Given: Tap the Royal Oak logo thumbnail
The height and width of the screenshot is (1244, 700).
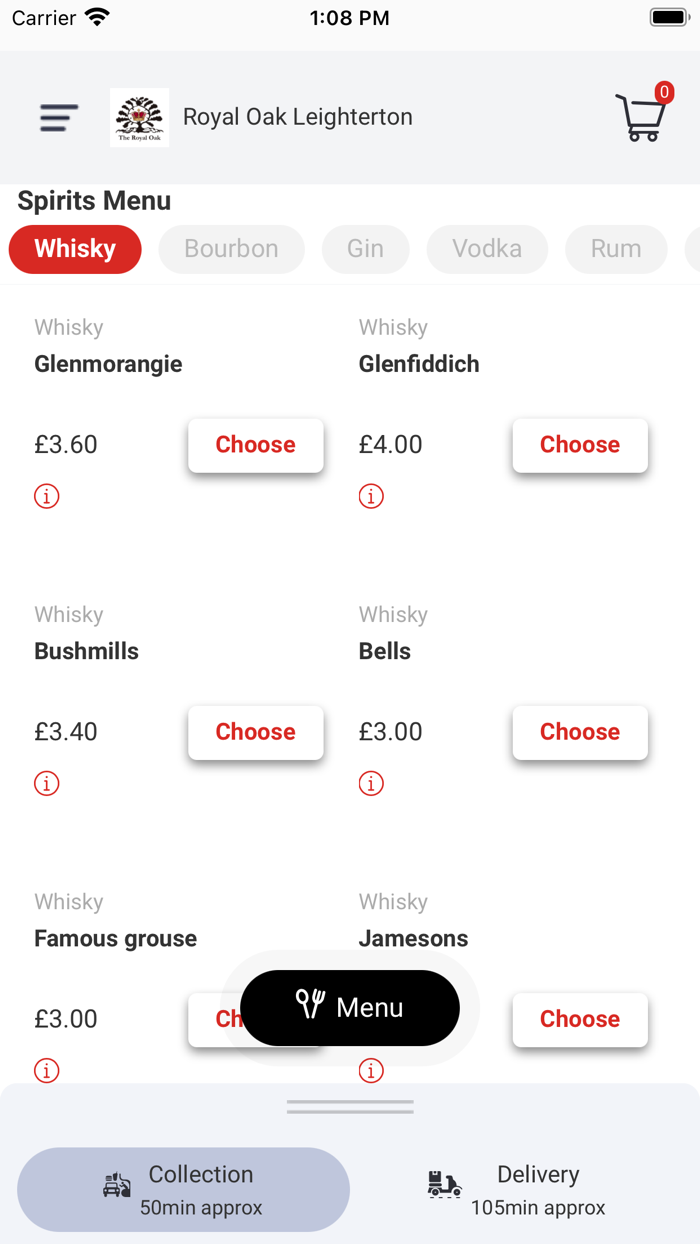Looking at the screenshot, I should click(x=139, y=118).
